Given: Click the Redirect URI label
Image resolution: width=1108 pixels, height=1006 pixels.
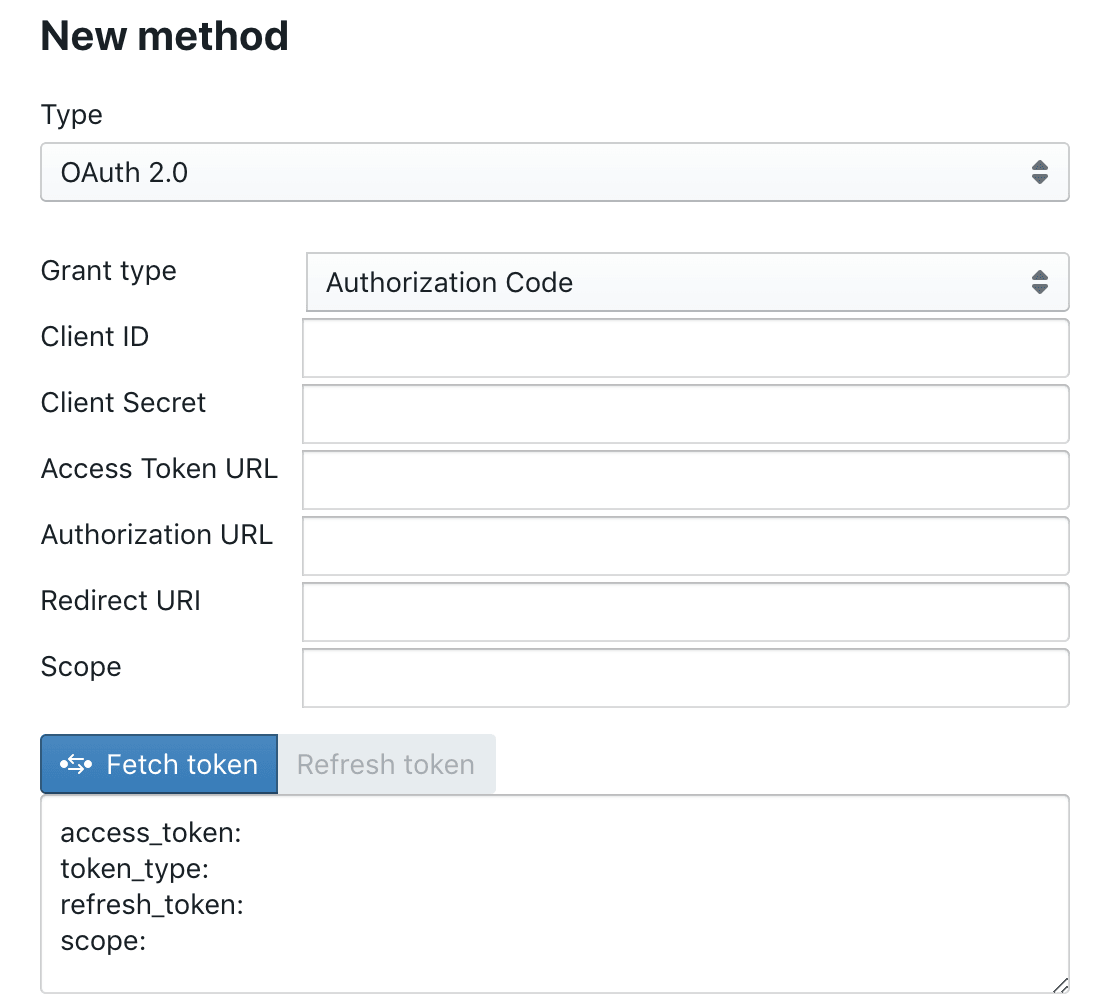Looking at the screenshot, I should [x=121, y=601].
